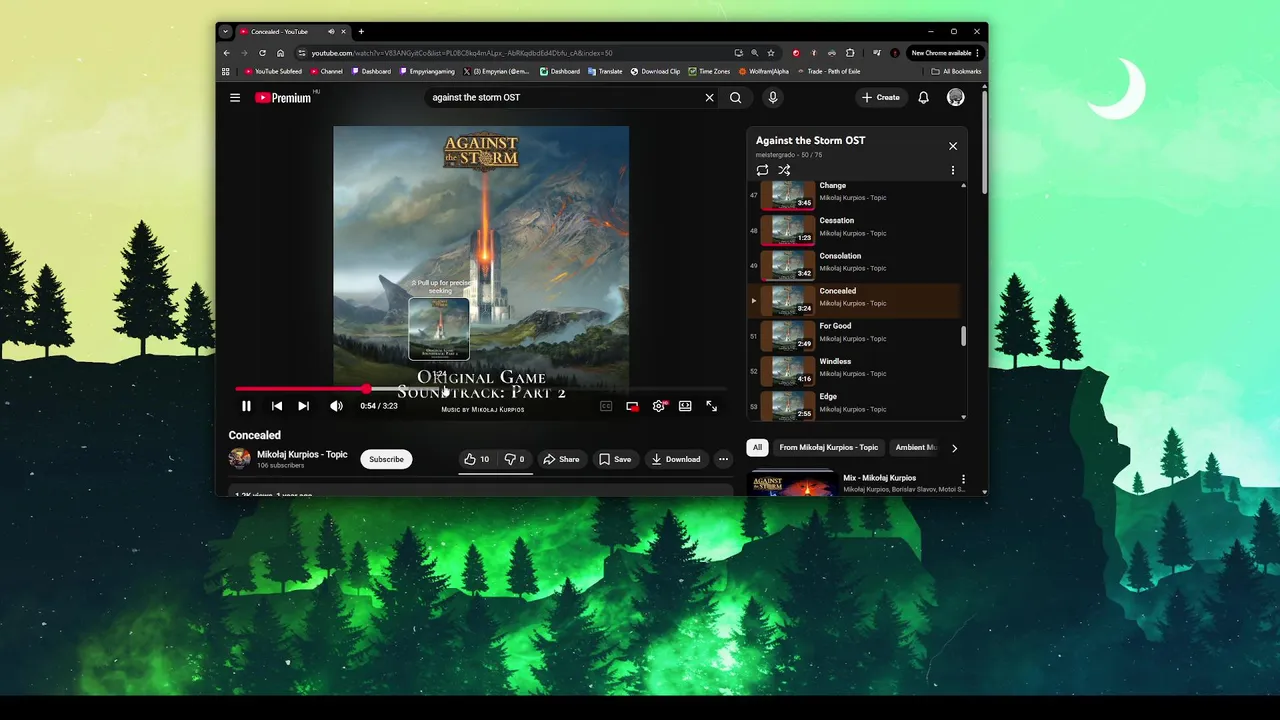Viewport: 1280px width, 720px height.
Task: Open Download Clip bookmark
Action: (x=655, y=71)
